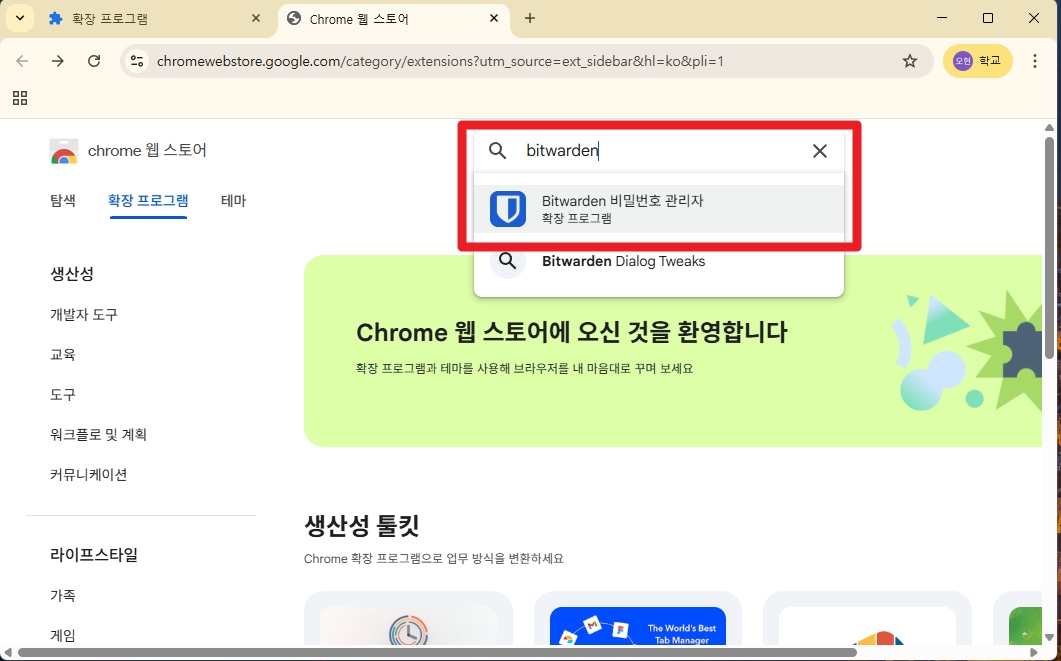
Task: Open the Chrome Web Store logo icon
Action: pyautogui.click(x=64, y=151)
